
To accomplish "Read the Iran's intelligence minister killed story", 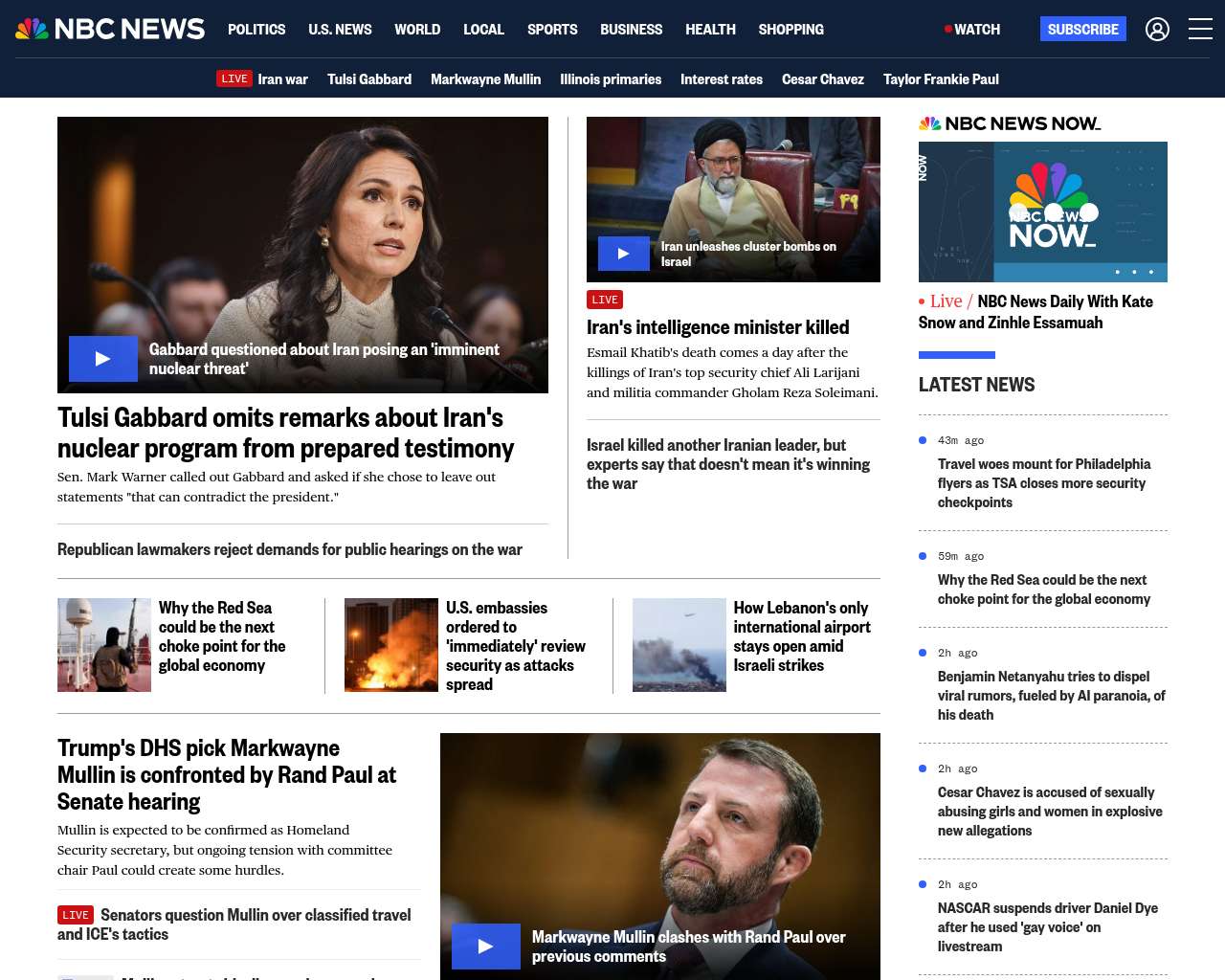I will (x=718, y=327).
